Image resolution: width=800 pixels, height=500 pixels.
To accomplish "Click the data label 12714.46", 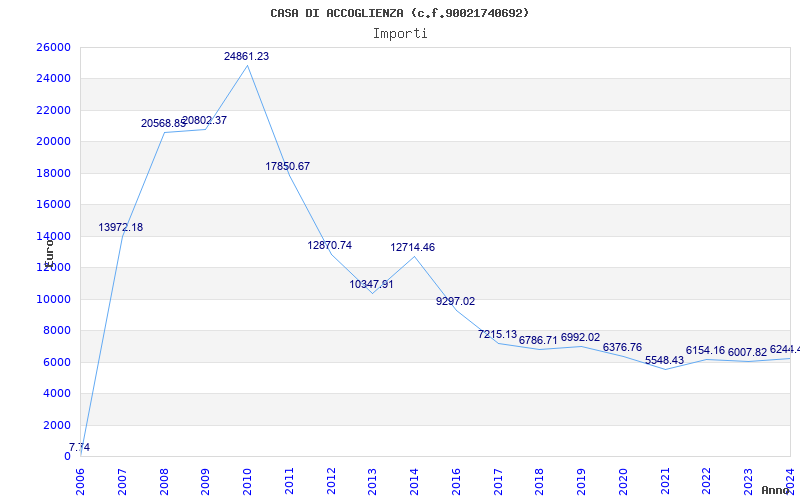I will point(413,247).
